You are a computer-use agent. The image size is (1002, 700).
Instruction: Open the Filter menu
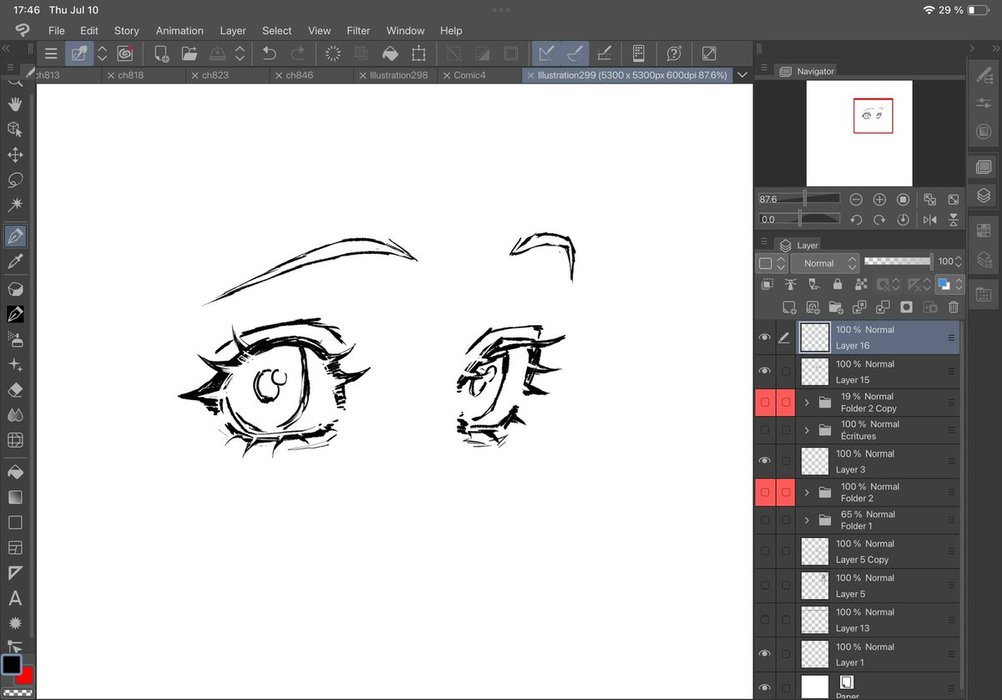tap(358, 31)
